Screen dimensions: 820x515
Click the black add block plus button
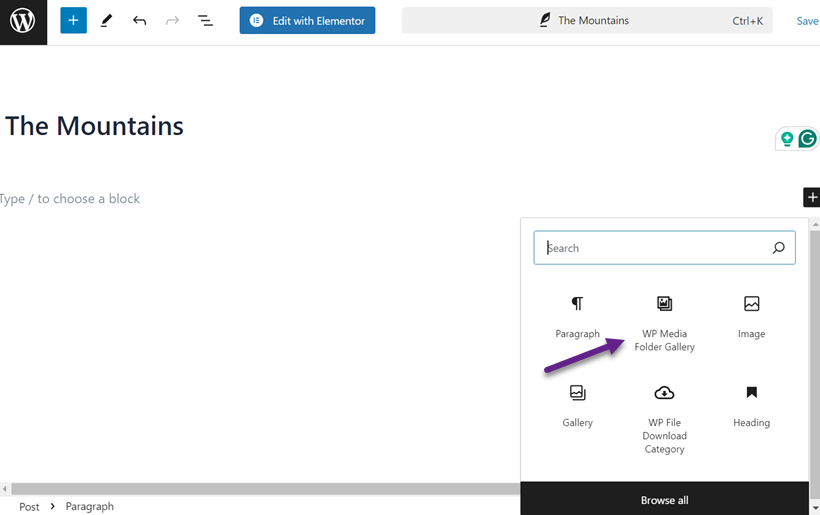(811, 198)
